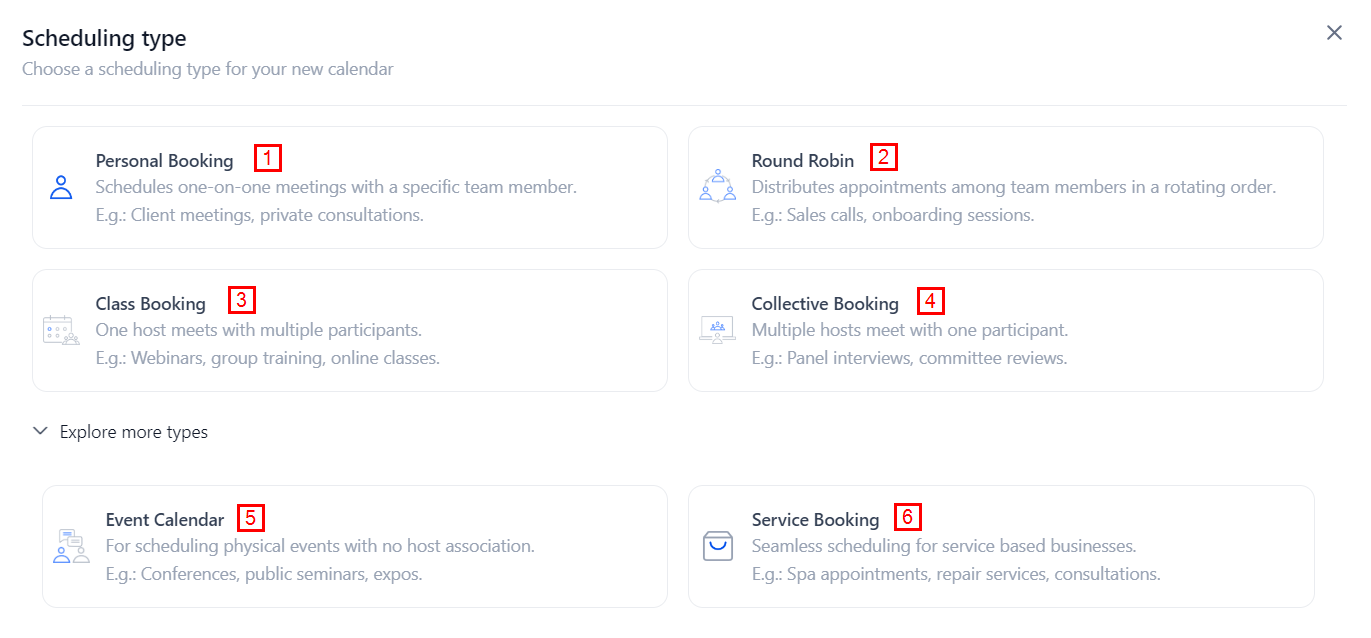Click the Event Calendar people icon

(x=71, y=546)
